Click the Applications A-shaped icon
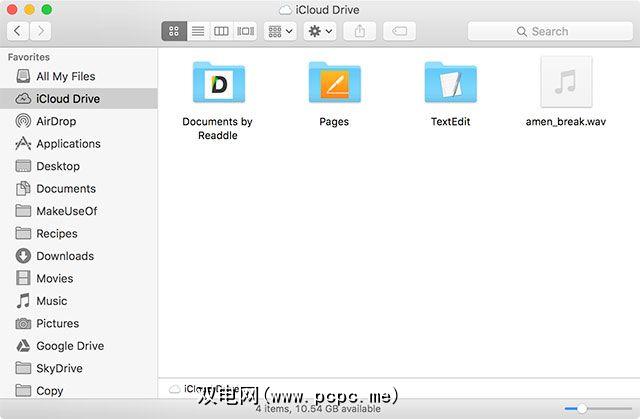The height and width of the screenshot is (419, 640). click(23, 143)
